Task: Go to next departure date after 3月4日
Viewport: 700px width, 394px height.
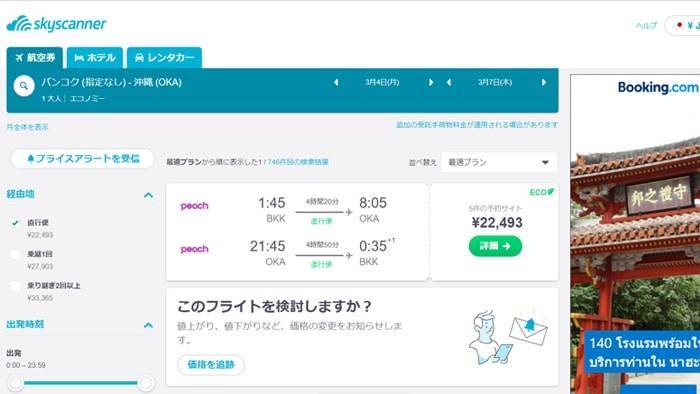Action: (431, 82)
